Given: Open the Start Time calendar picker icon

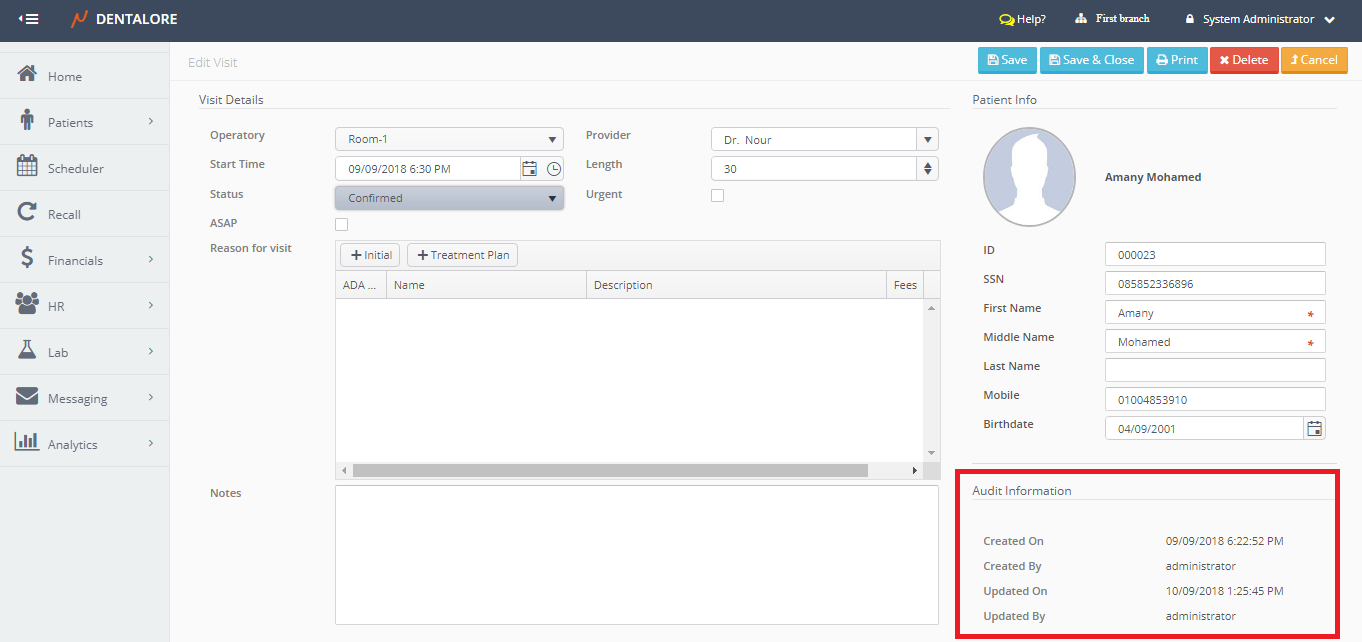Looking at the screenshot, I should 530,169.
